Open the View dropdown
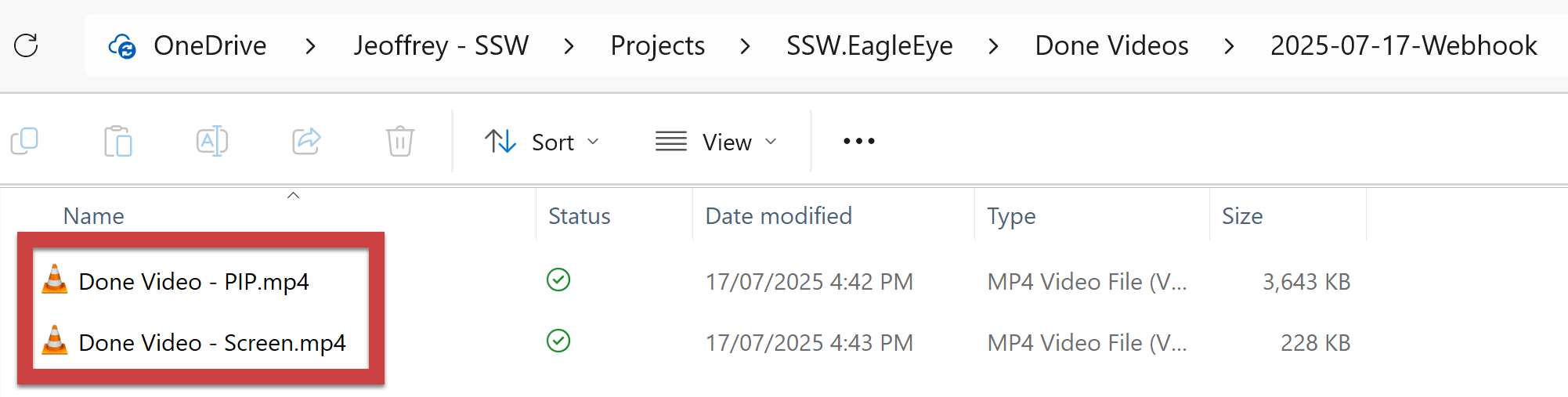1568x397 pixels. 716,142
